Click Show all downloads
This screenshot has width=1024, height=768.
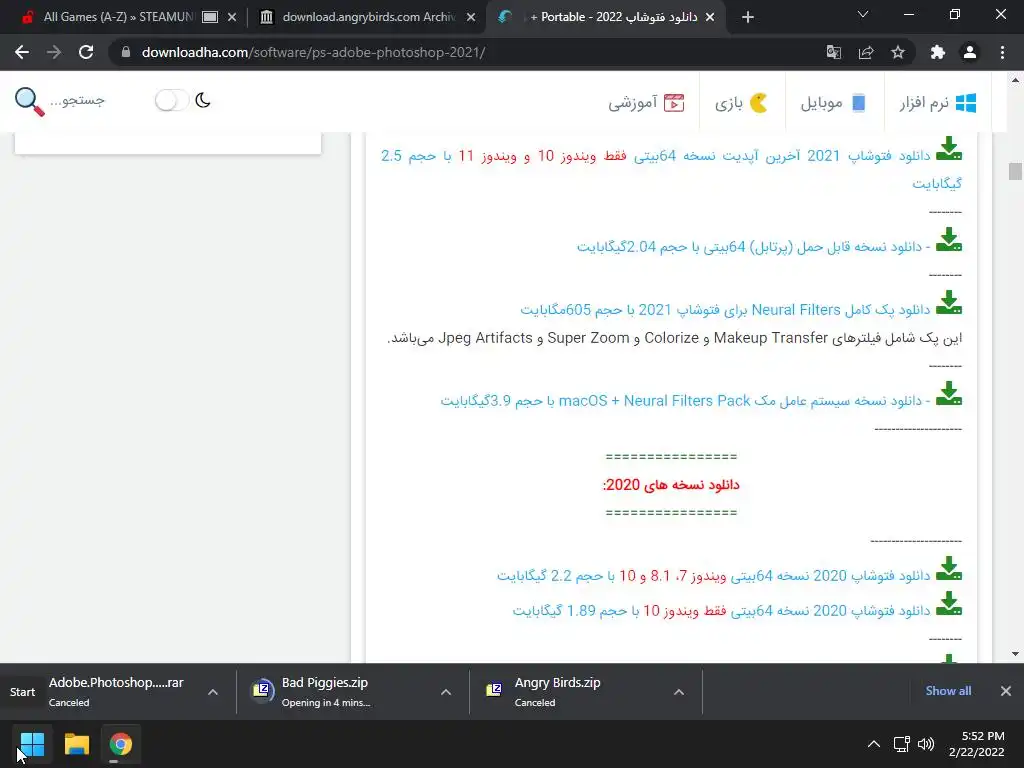click(948, 691)
